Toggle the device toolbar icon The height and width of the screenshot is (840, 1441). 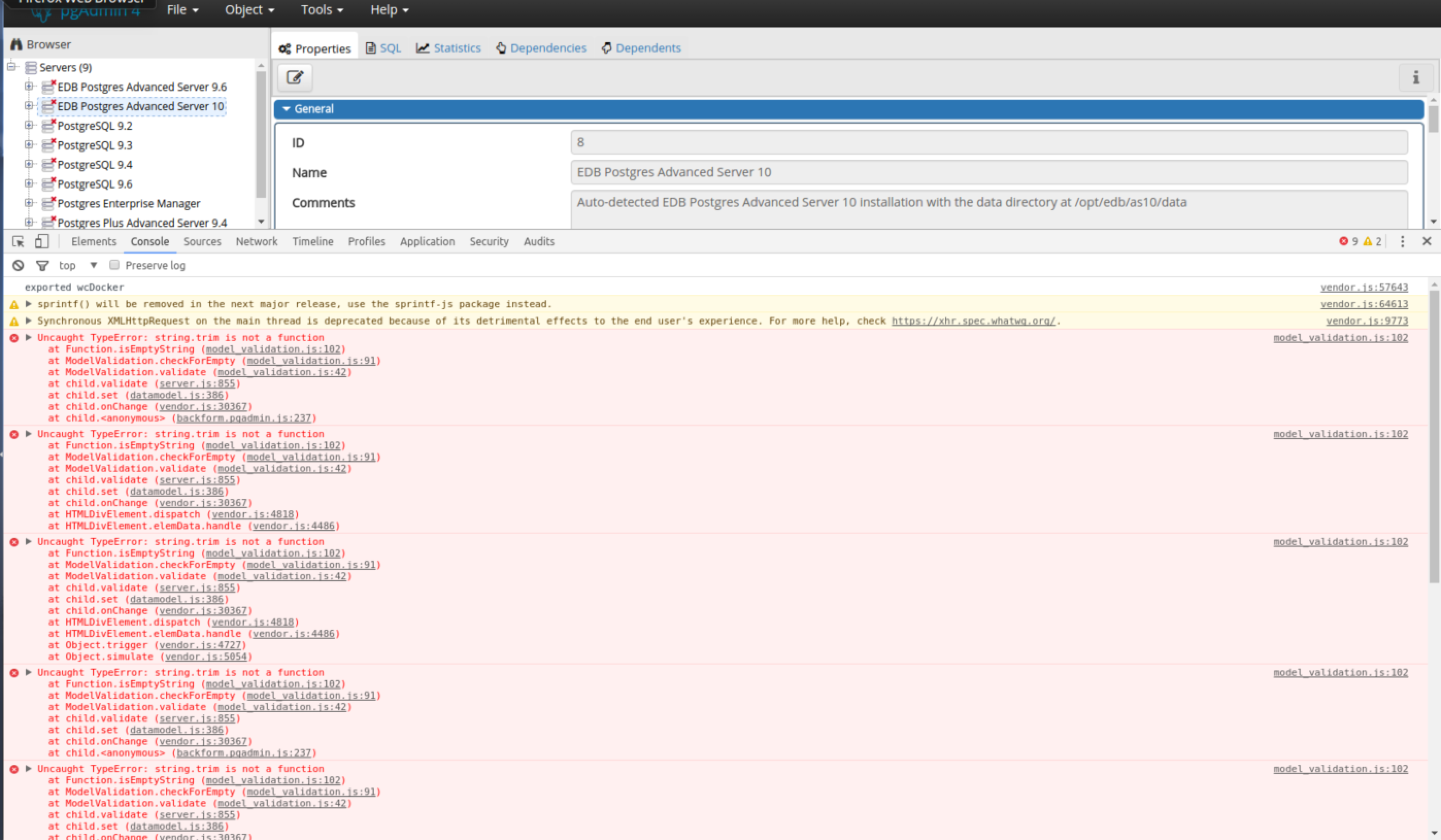point(41,241)
